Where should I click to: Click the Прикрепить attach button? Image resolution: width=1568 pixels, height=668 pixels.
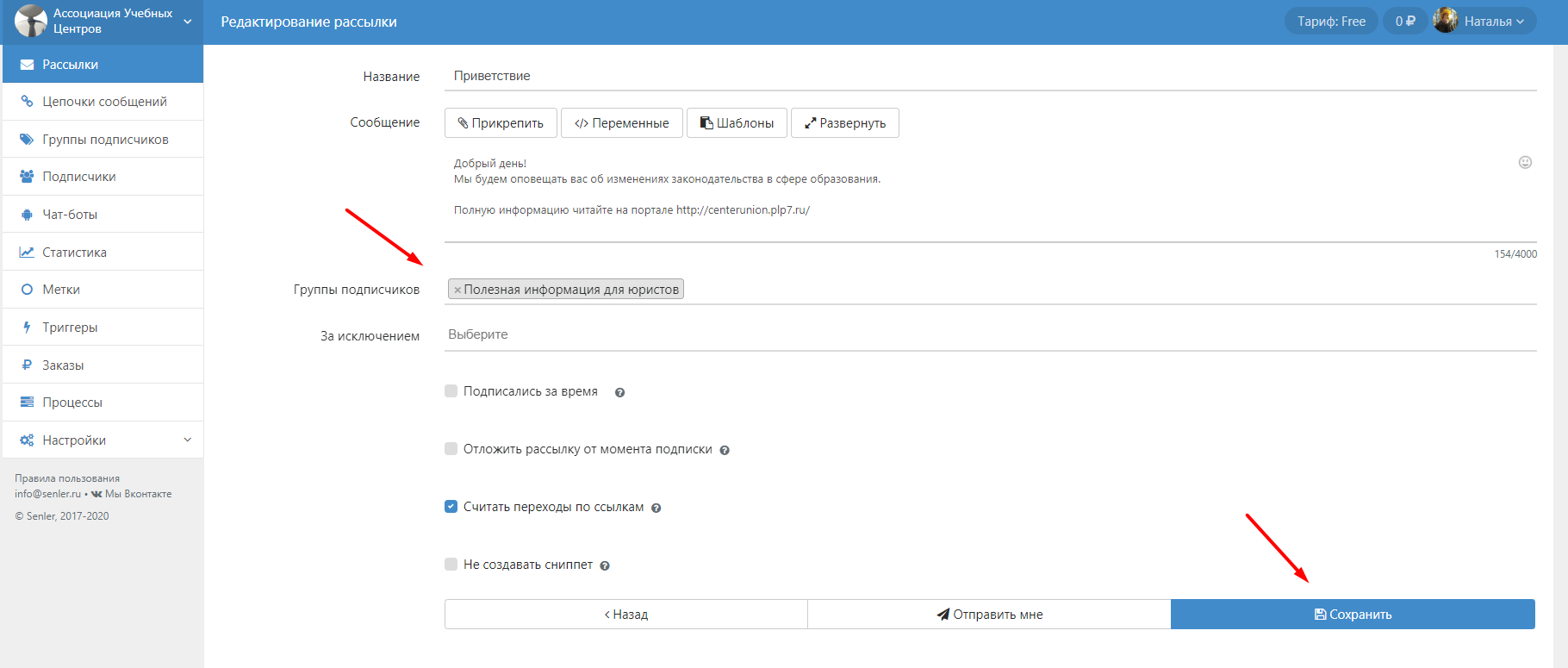tap(501, 123)
